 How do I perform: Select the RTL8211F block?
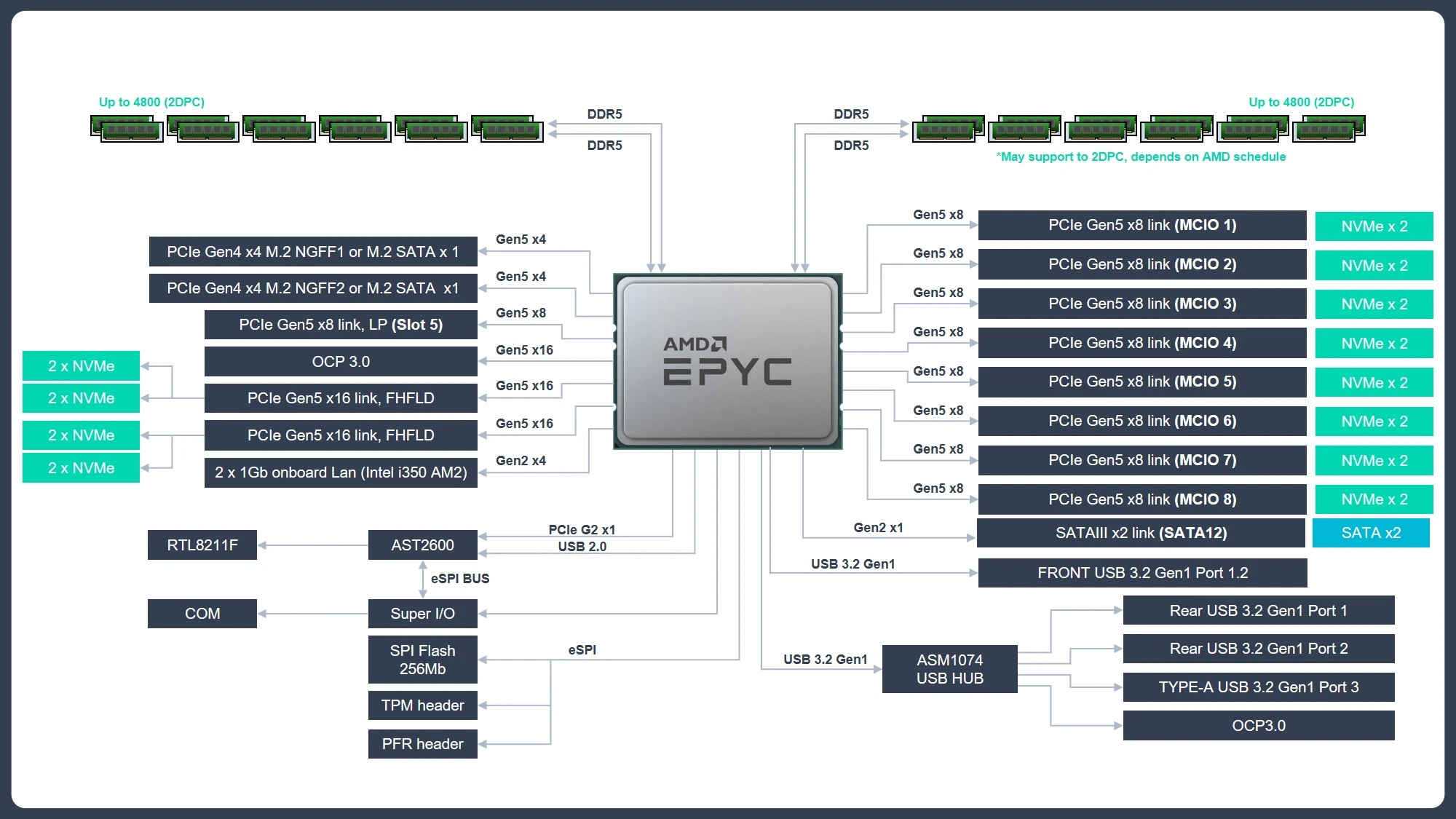(202, 545)
